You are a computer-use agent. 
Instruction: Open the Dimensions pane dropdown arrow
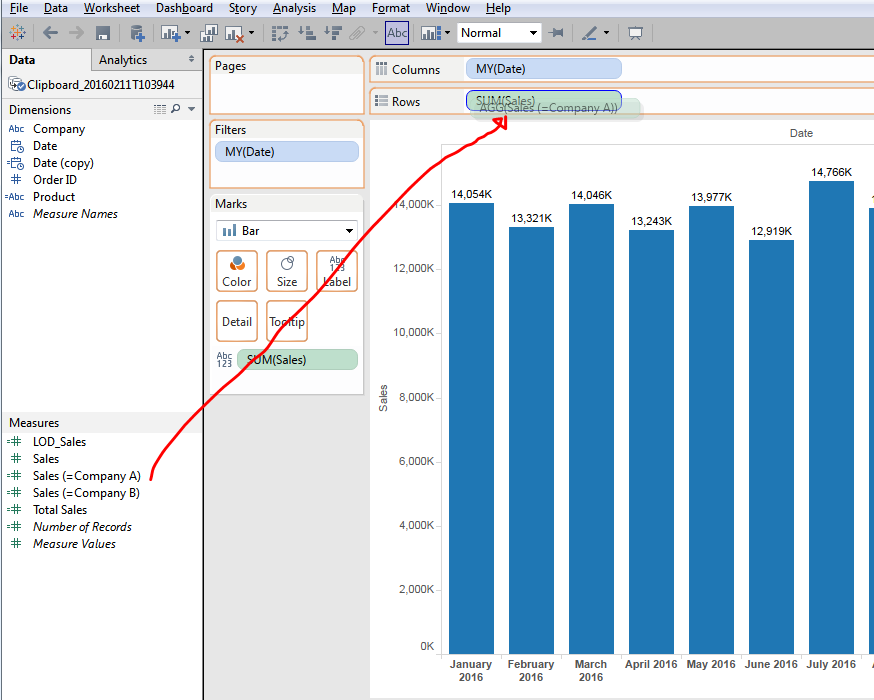point(191,109)
